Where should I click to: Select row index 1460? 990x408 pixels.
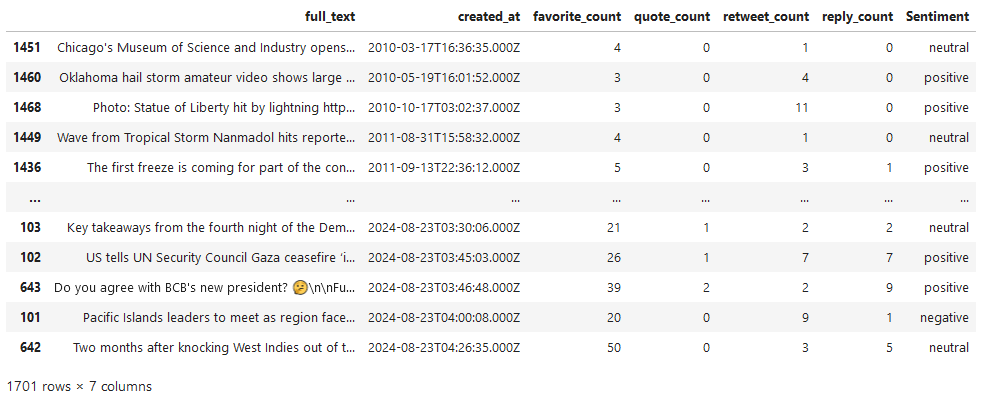tap(27, 78)
